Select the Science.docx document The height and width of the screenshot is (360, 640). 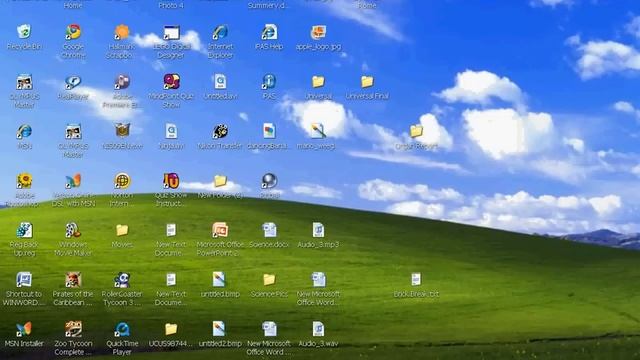tap(269, 230)
